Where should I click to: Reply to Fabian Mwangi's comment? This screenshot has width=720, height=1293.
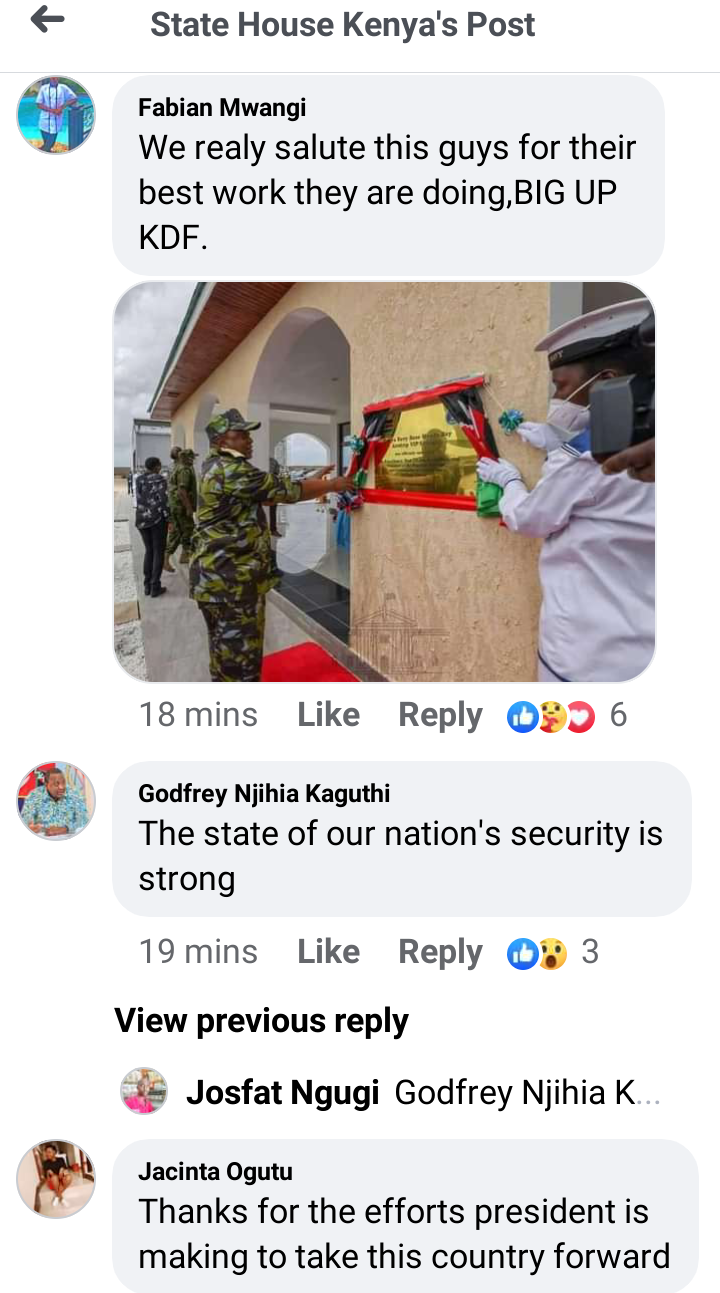(x=440, y=715)
